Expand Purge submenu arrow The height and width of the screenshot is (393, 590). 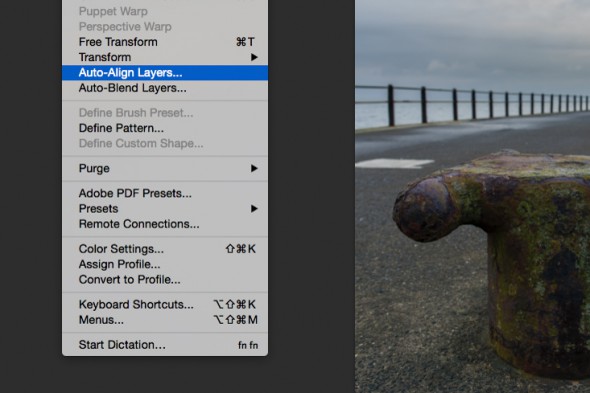pyautogui.click(x=254, y=168)
